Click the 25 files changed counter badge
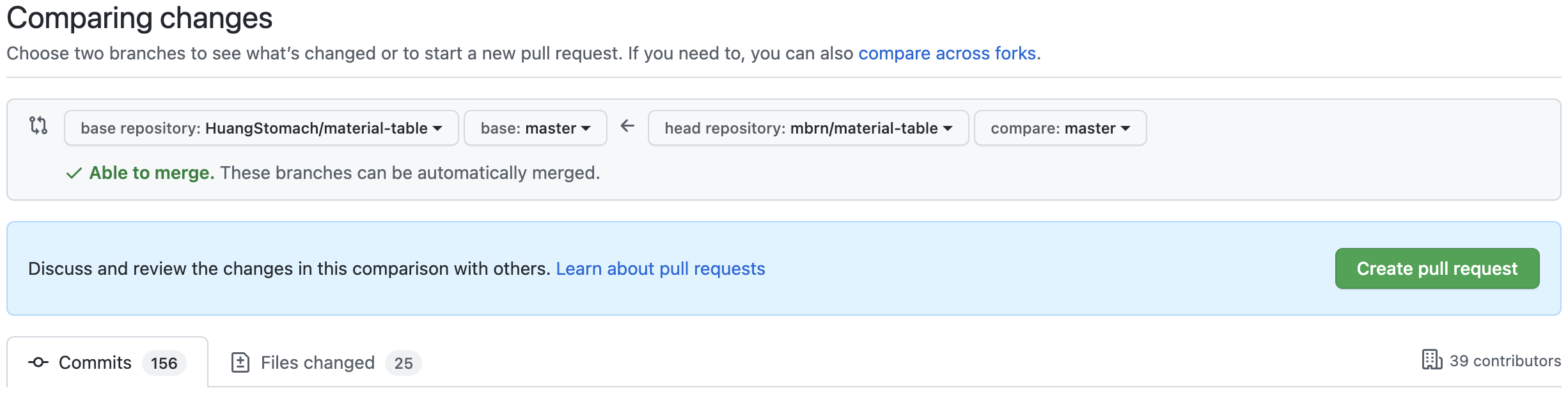This screenshot has width=1568, height=395. 403,363
